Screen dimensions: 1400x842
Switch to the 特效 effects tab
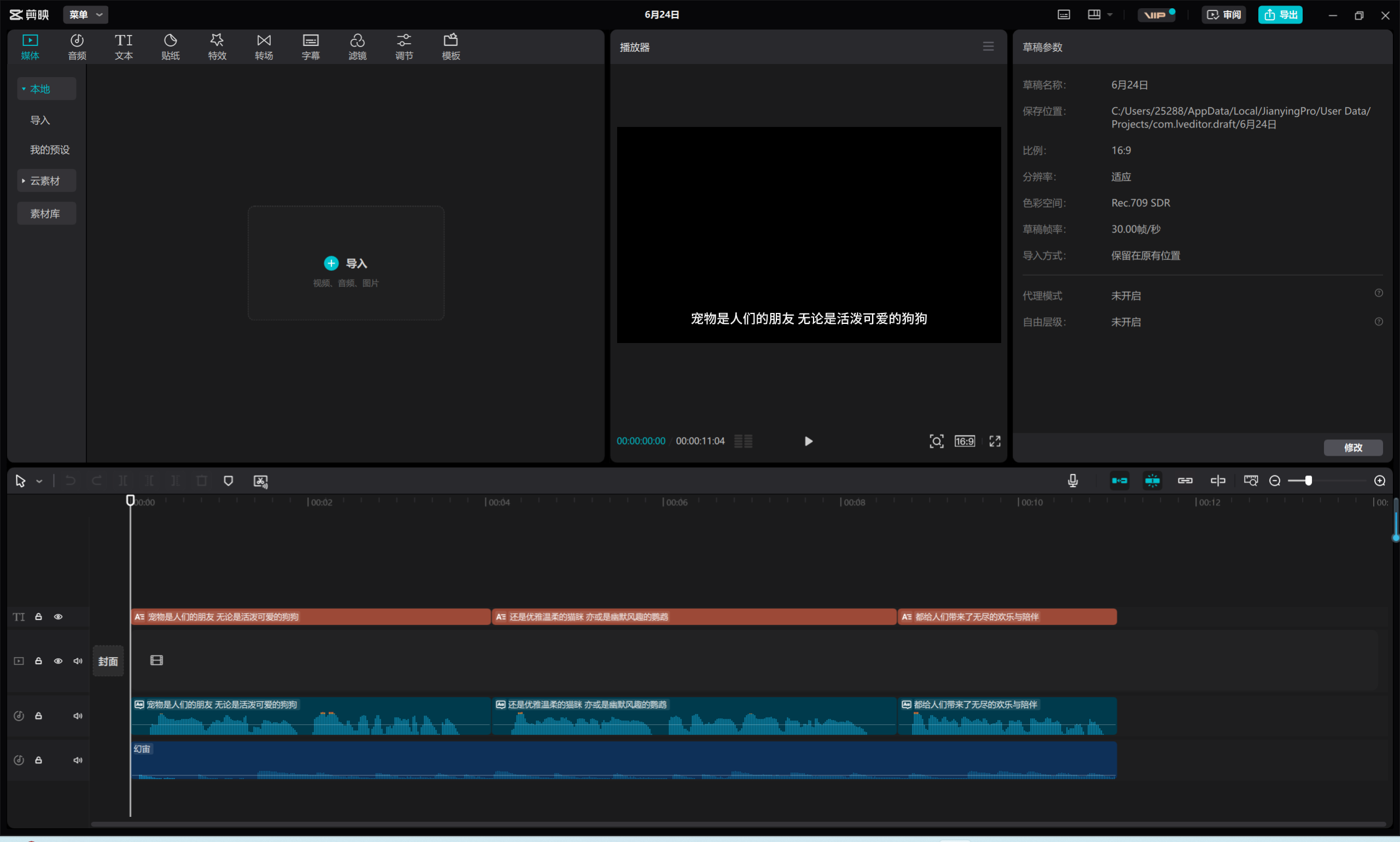click(x=217, y=47)
